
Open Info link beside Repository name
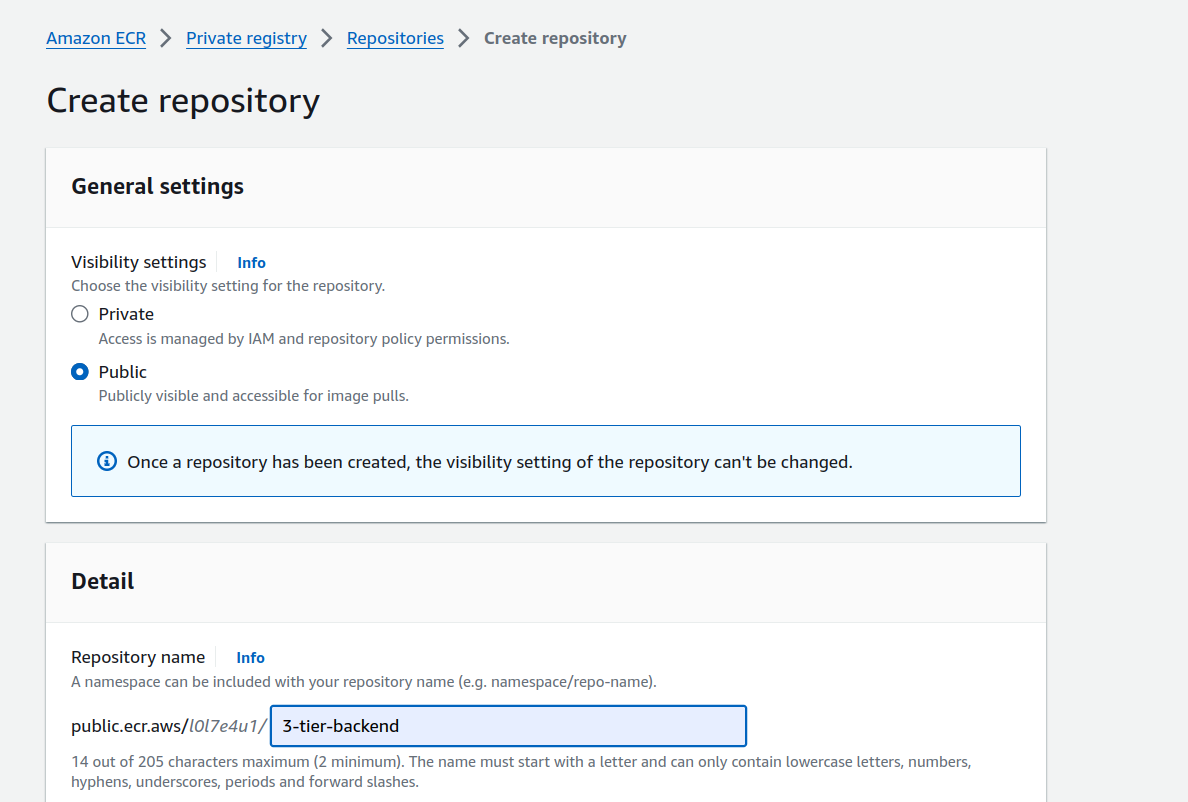pyautogui.click(x=250, y=658)
